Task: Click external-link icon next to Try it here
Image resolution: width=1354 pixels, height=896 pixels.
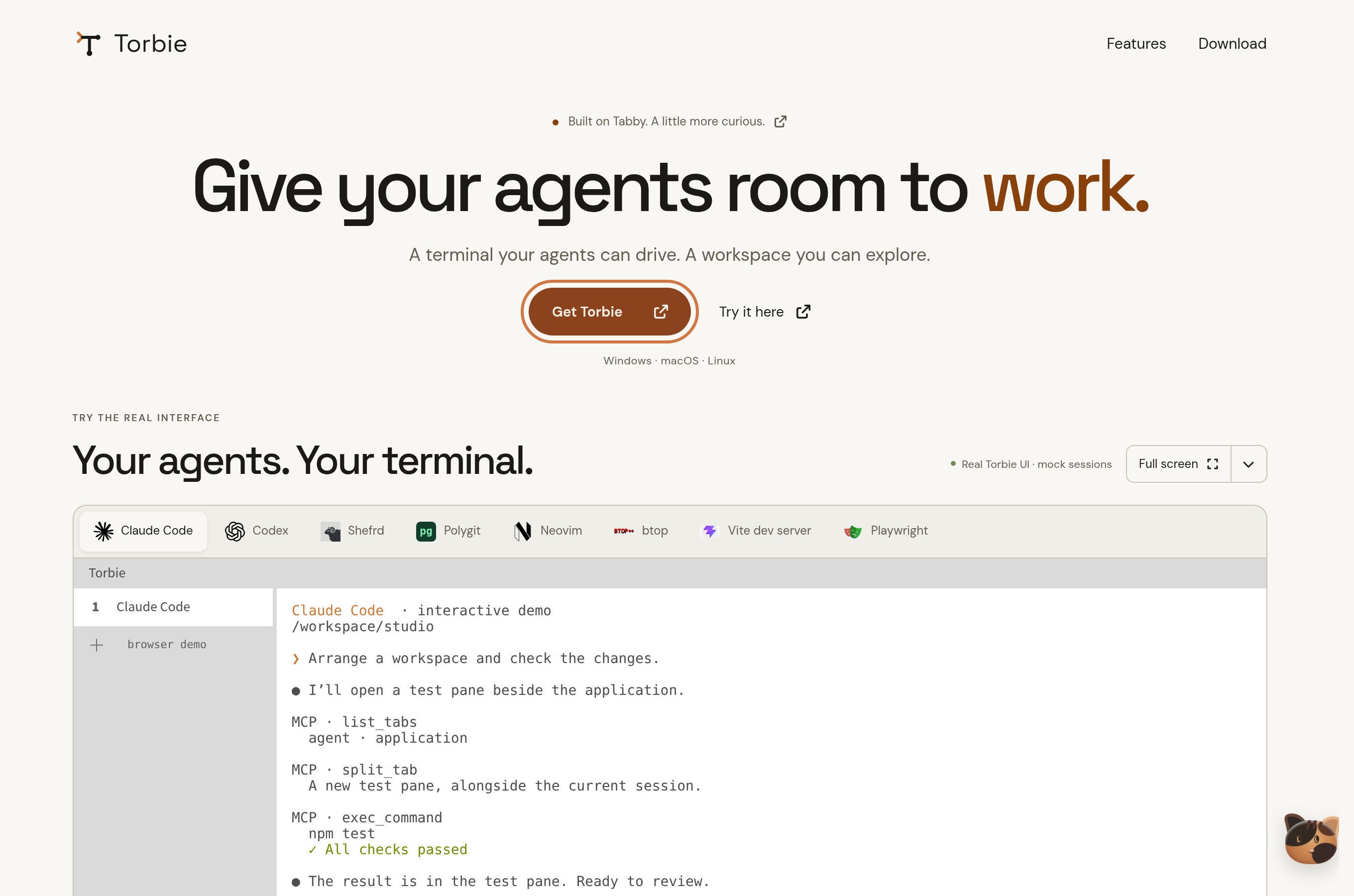Action: click(803, 312)
